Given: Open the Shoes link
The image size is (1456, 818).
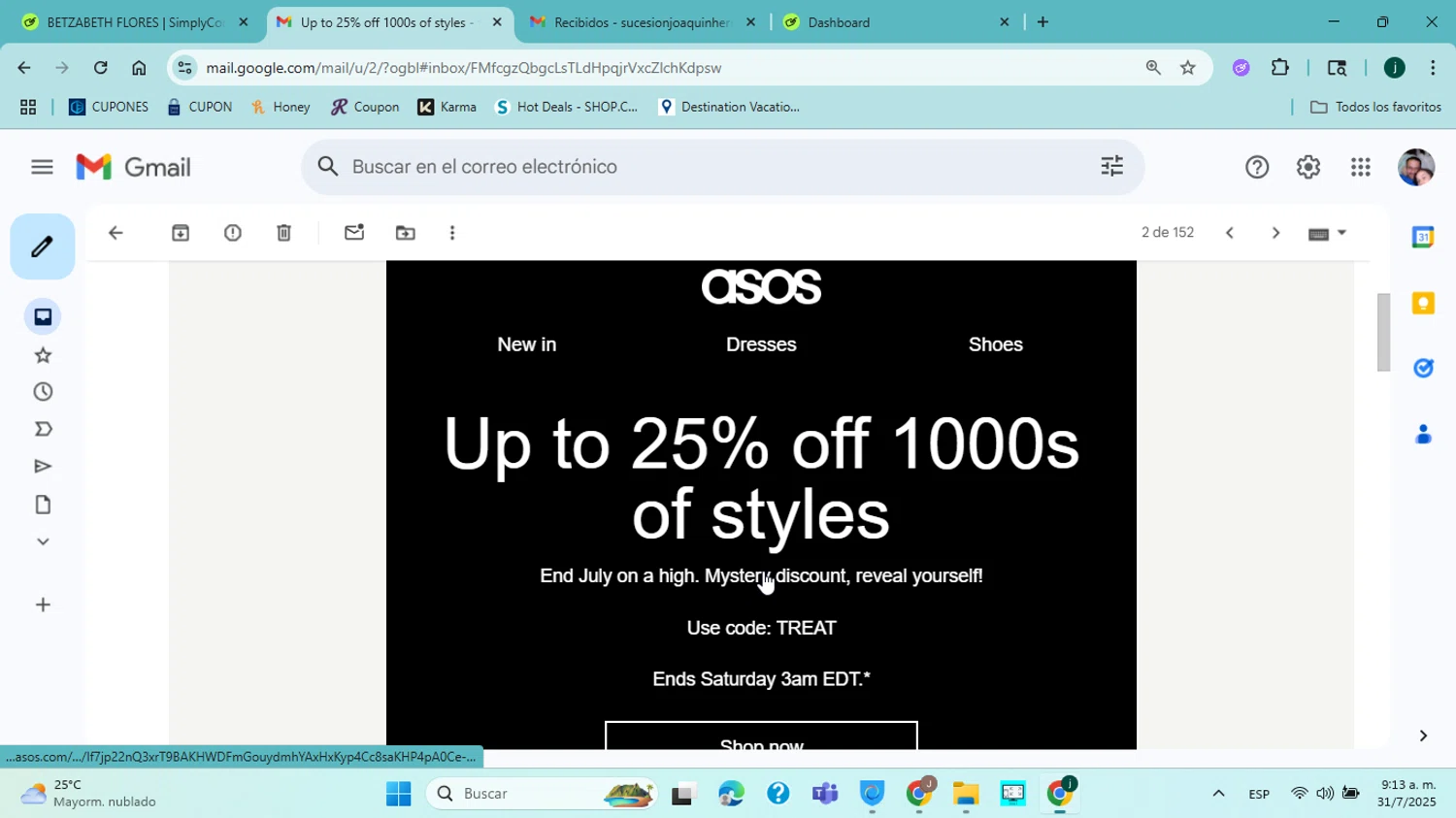Looking at the screenshot, I should point(995,344).
